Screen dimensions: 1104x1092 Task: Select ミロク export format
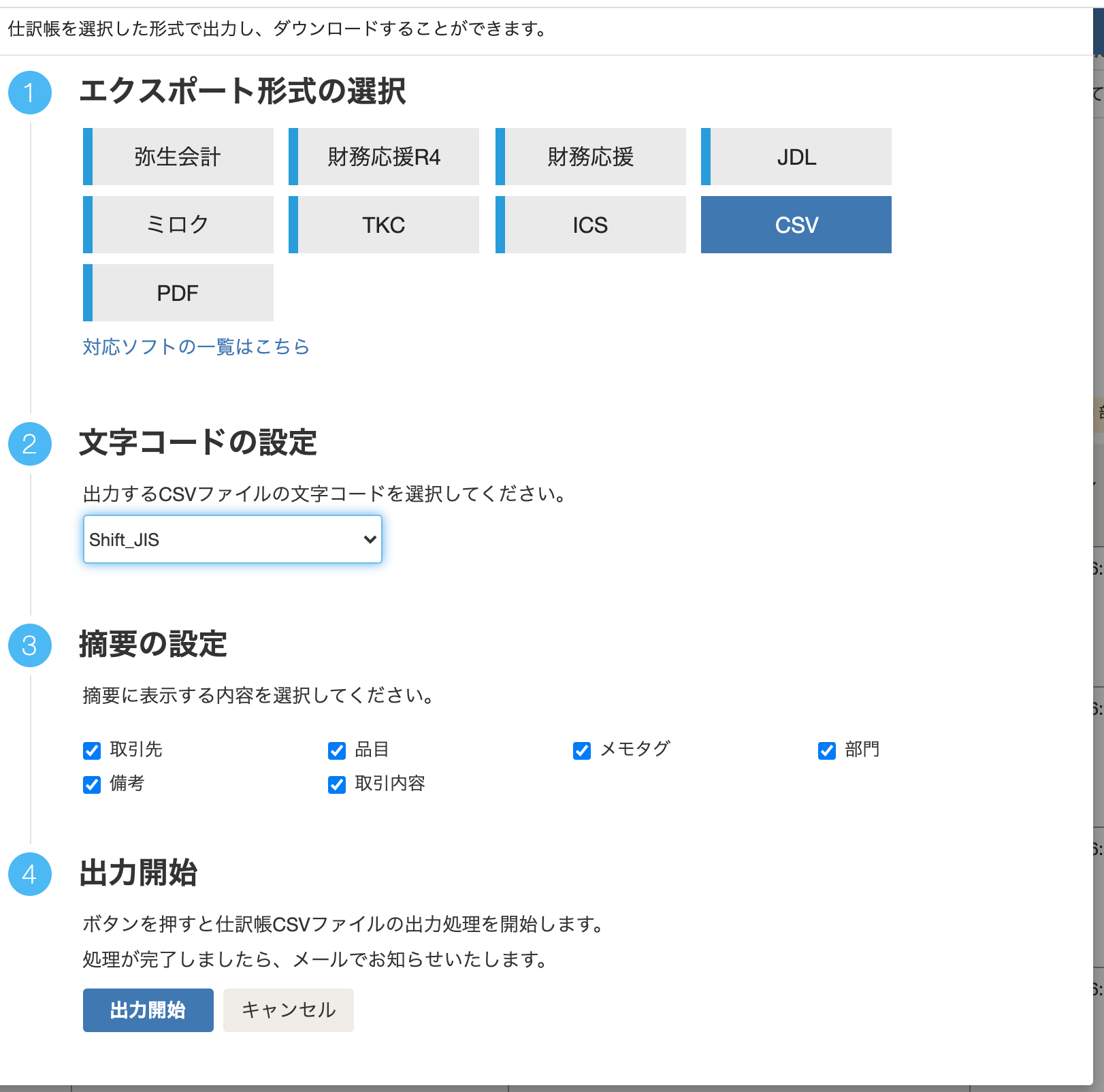click(x=178, y=225)
